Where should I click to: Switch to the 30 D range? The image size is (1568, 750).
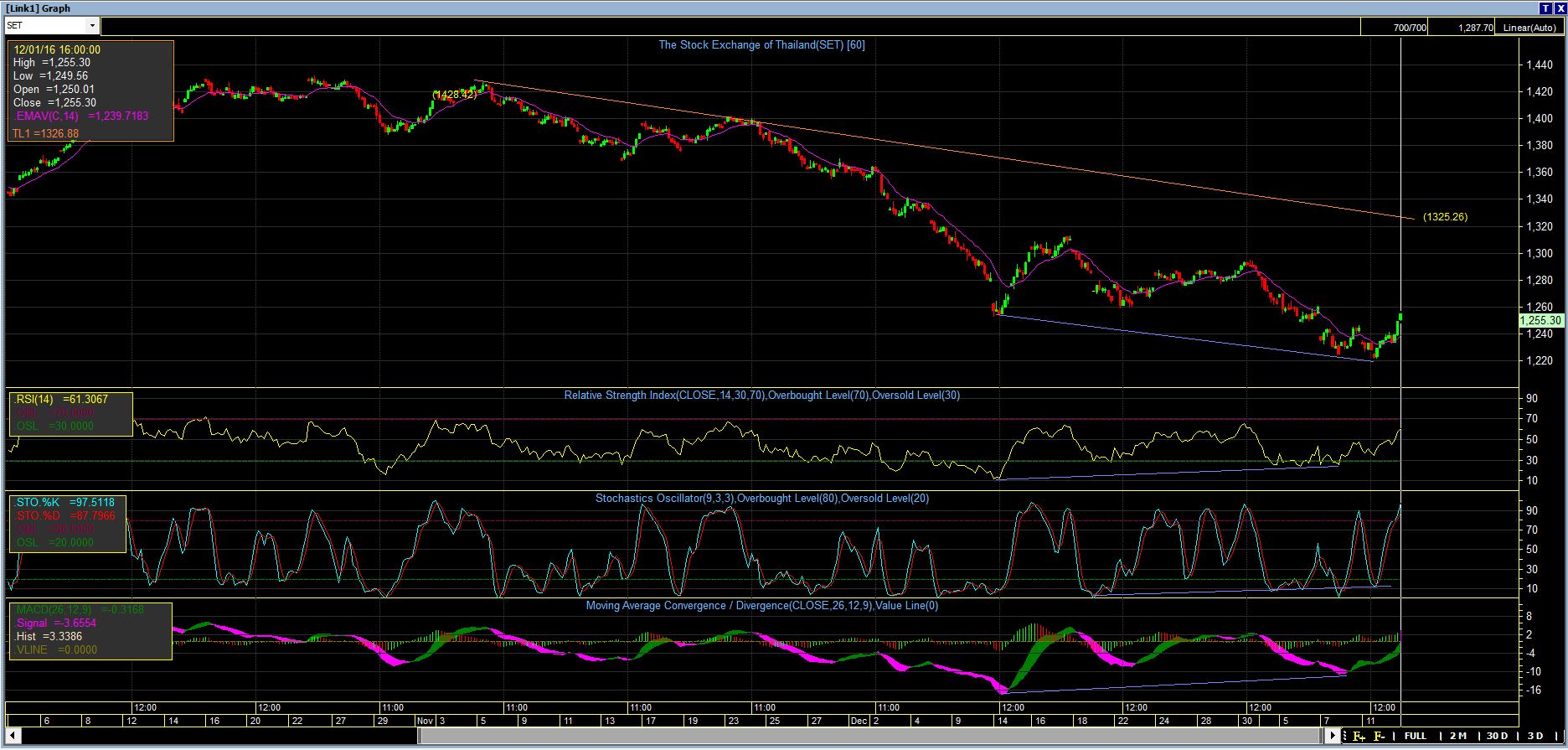tap(1497, 736)
